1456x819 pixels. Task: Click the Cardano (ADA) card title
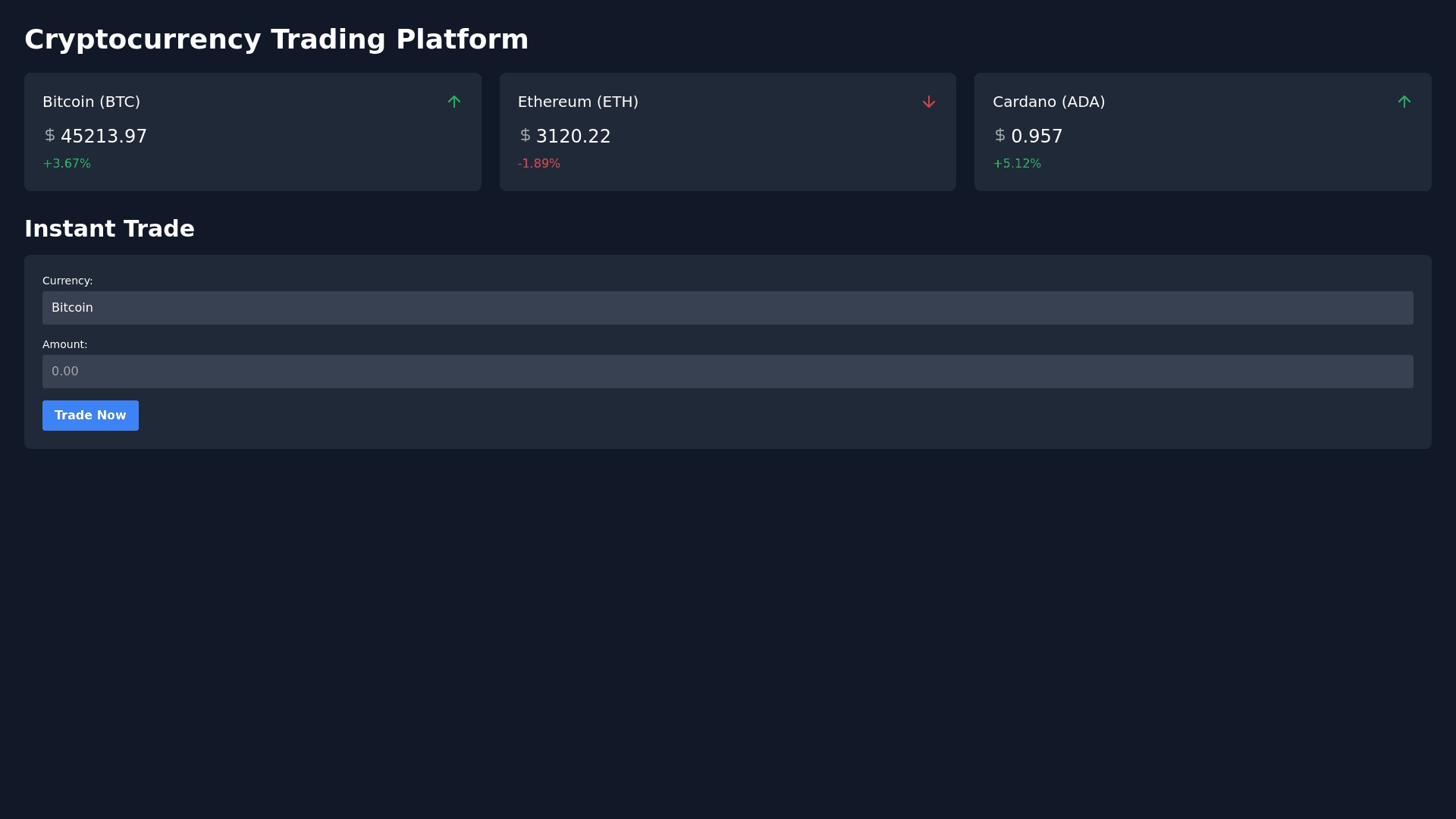coord(1048,102)
